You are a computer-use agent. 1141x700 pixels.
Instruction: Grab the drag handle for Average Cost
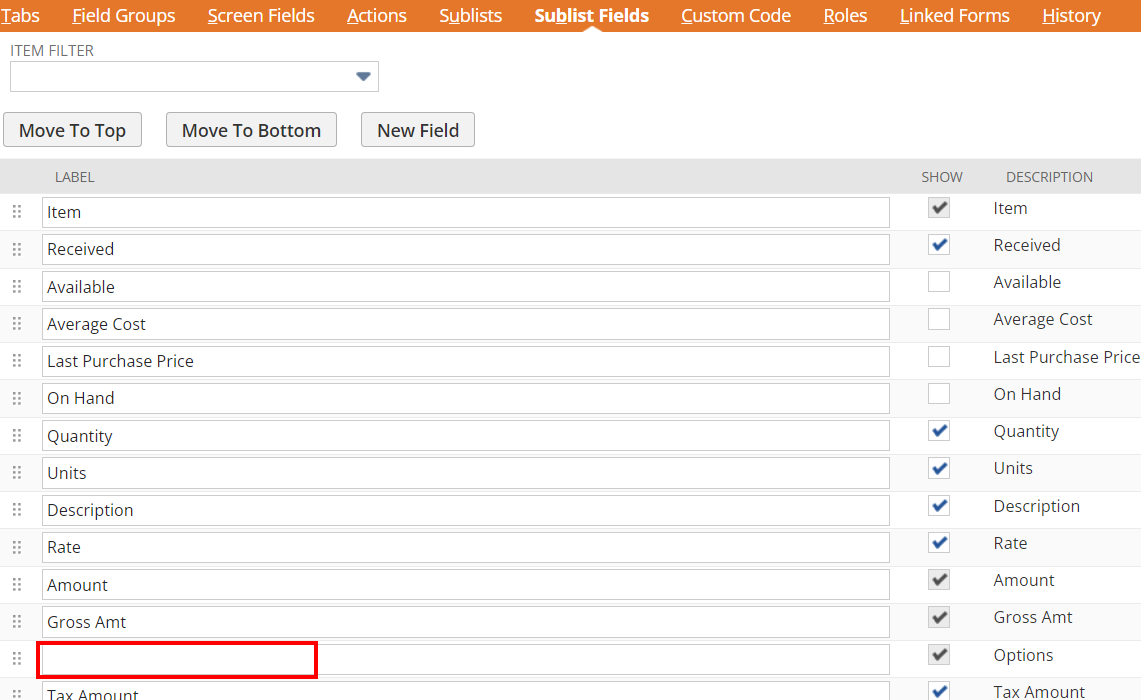point(17,324)
